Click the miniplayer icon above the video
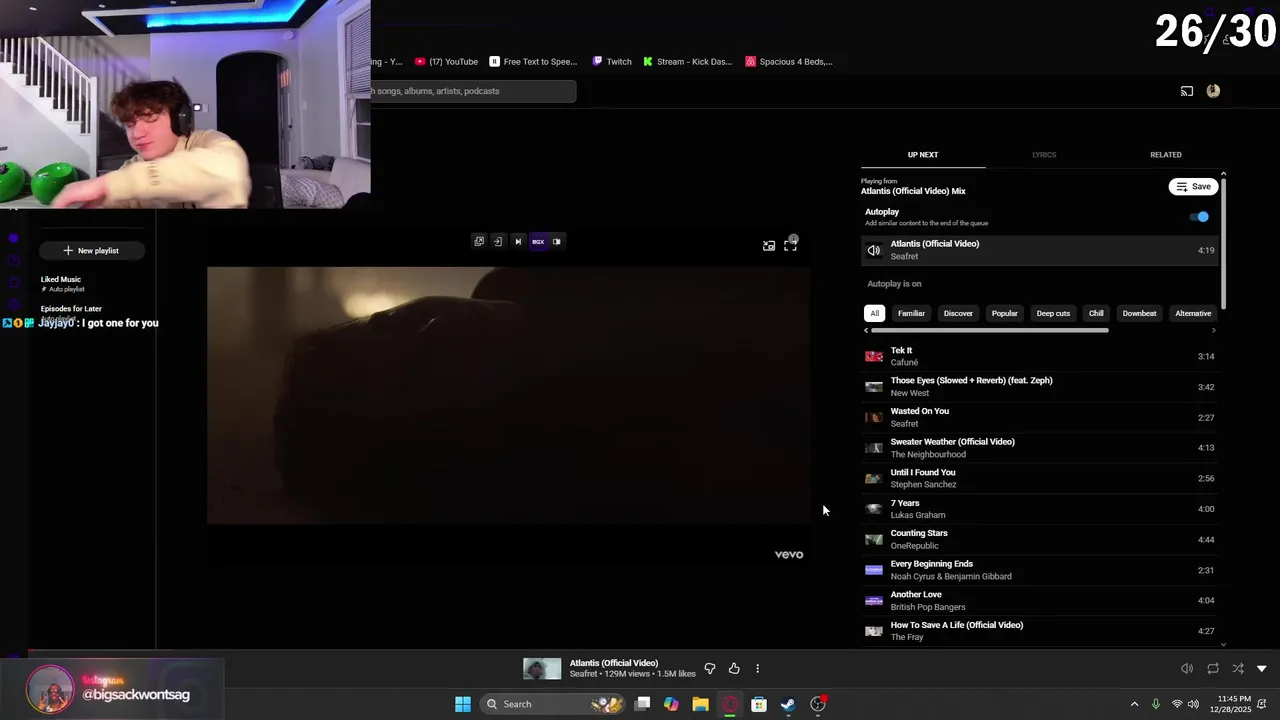The height and width of the screenshot is (720, 1280). tap(768, 245)
